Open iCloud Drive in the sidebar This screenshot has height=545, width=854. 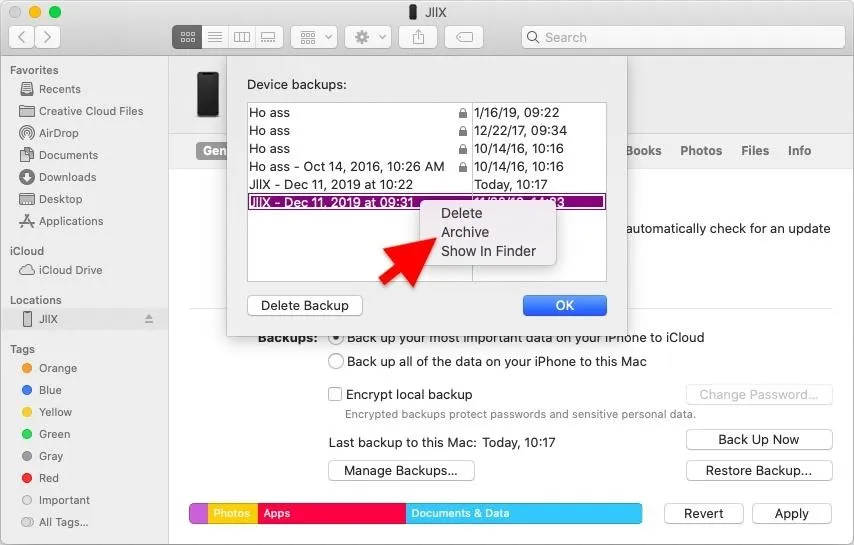tap(61, 270)
